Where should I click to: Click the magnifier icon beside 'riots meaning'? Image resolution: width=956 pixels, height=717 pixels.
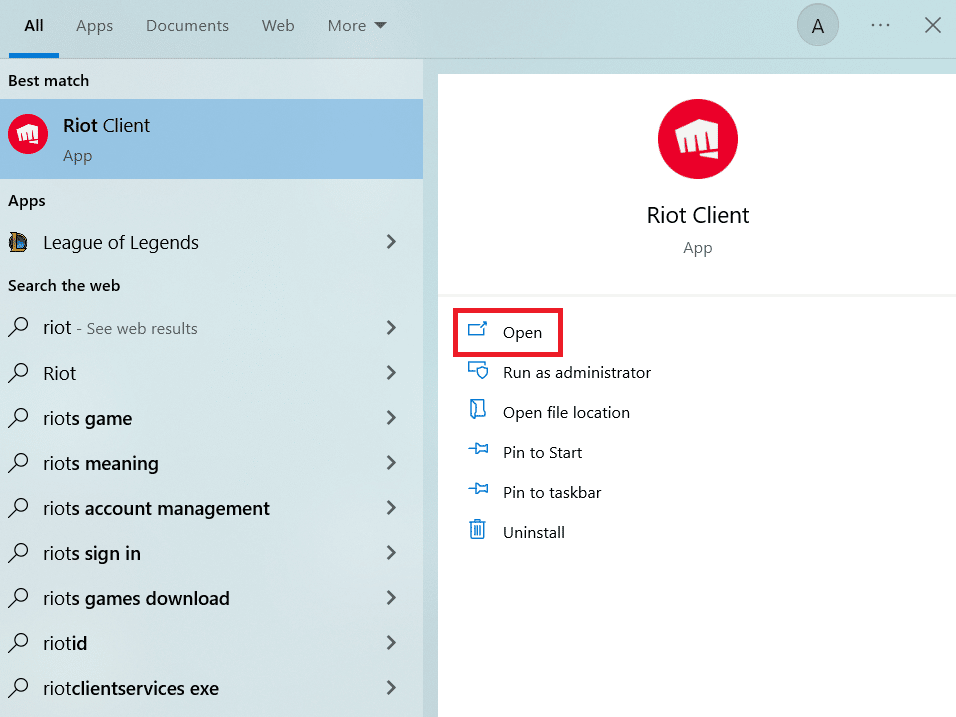(18, 463)
